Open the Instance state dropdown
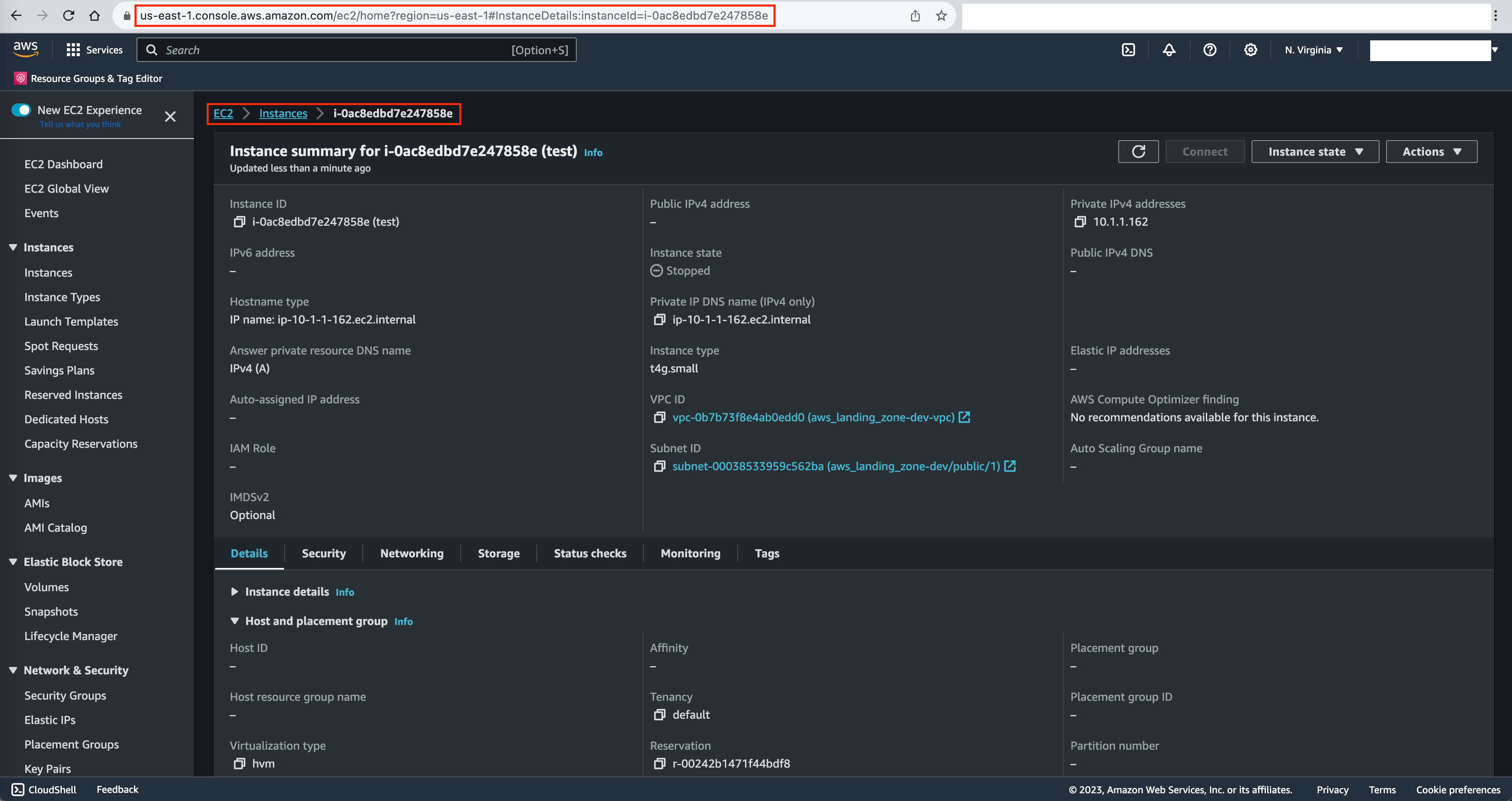This screenshot has height=801, width=1512. 1315,152
